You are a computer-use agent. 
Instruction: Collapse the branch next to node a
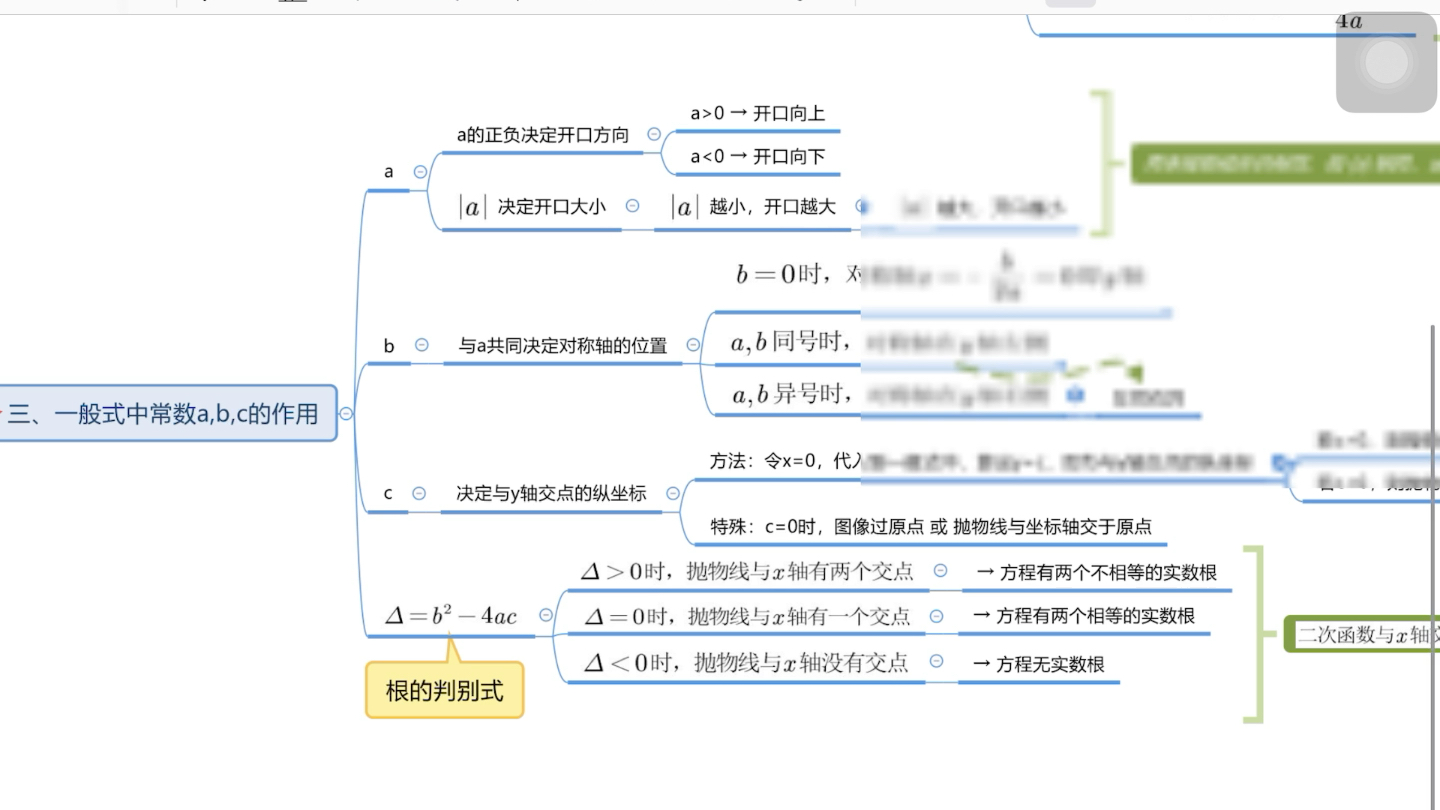[x=420, y=172]
